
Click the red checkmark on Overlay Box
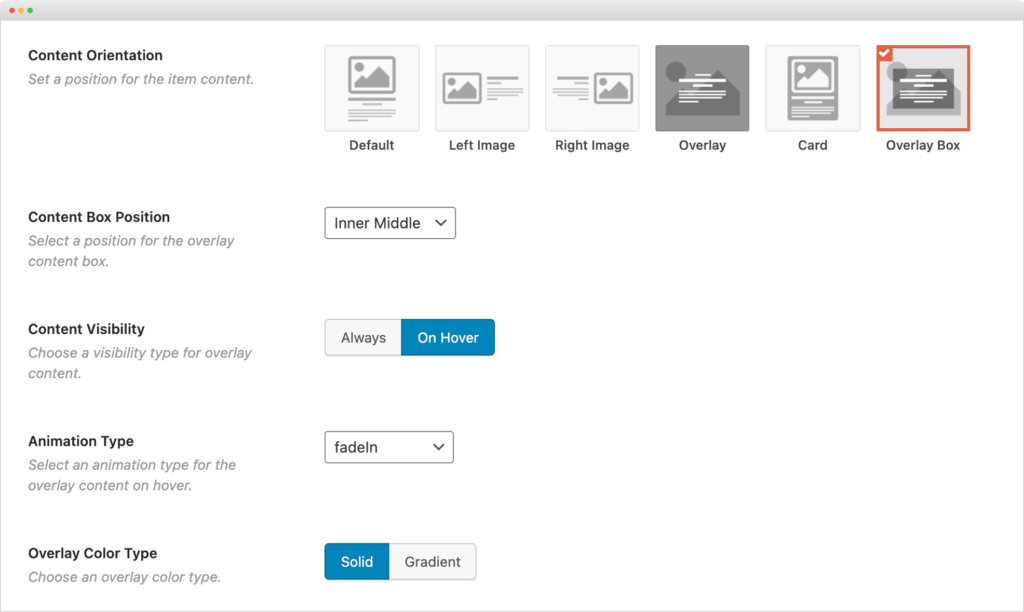pos(884,54)
